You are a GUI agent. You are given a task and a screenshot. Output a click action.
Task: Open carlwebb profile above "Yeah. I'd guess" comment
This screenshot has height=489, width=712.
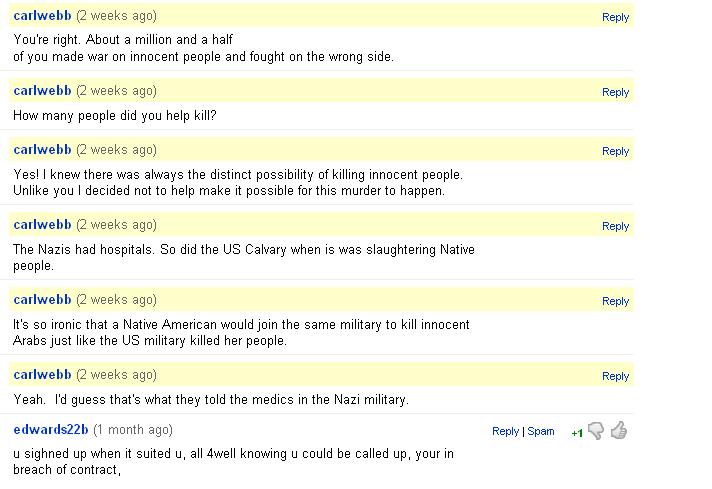click(x=42, y=375)
